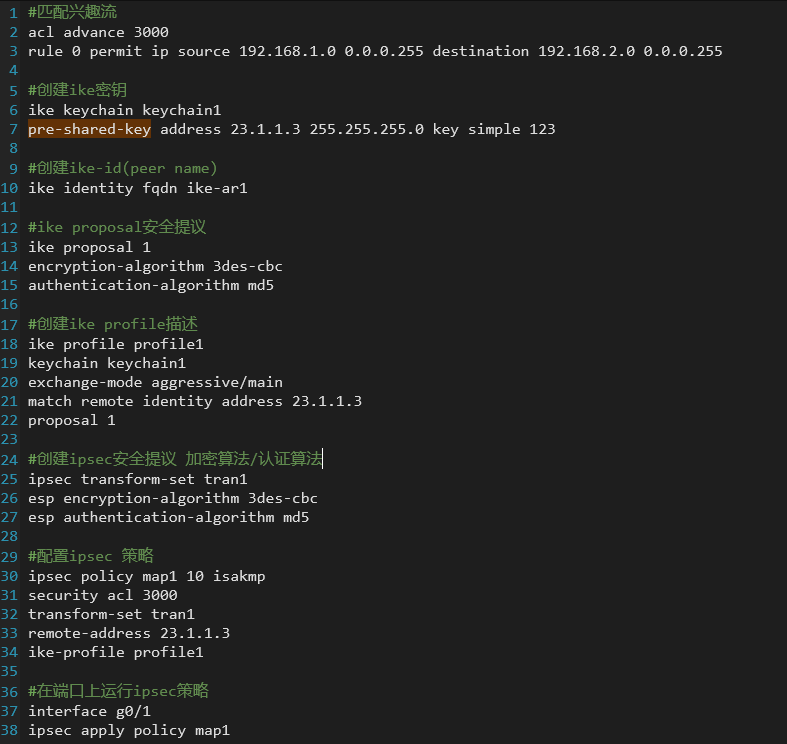Click the "rule 0 permit ip source" line
Viewport: 787px width, 744px height.
point(375,51)
